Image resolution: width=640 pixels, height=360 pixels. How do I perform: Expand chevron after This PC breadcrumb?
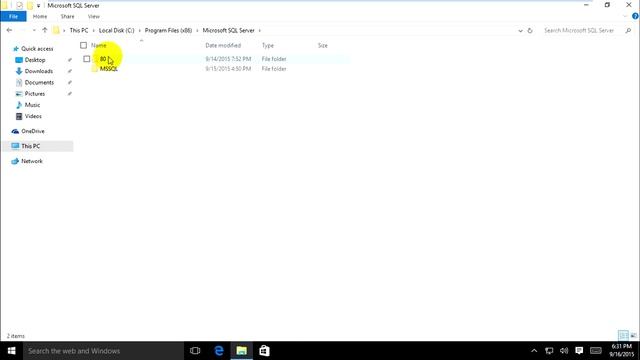click(x=93, y=31)
